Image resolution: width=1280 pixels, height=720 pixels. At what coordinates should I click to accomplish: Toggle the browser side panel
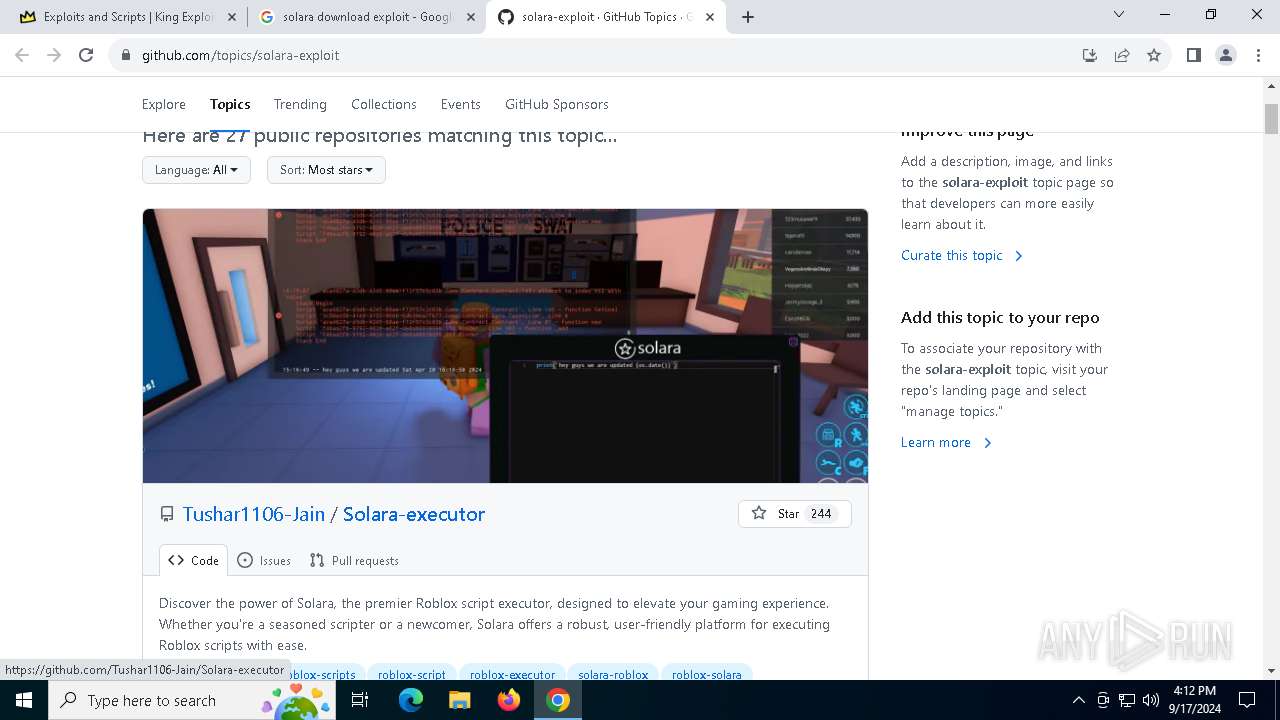coord(1193,55)
